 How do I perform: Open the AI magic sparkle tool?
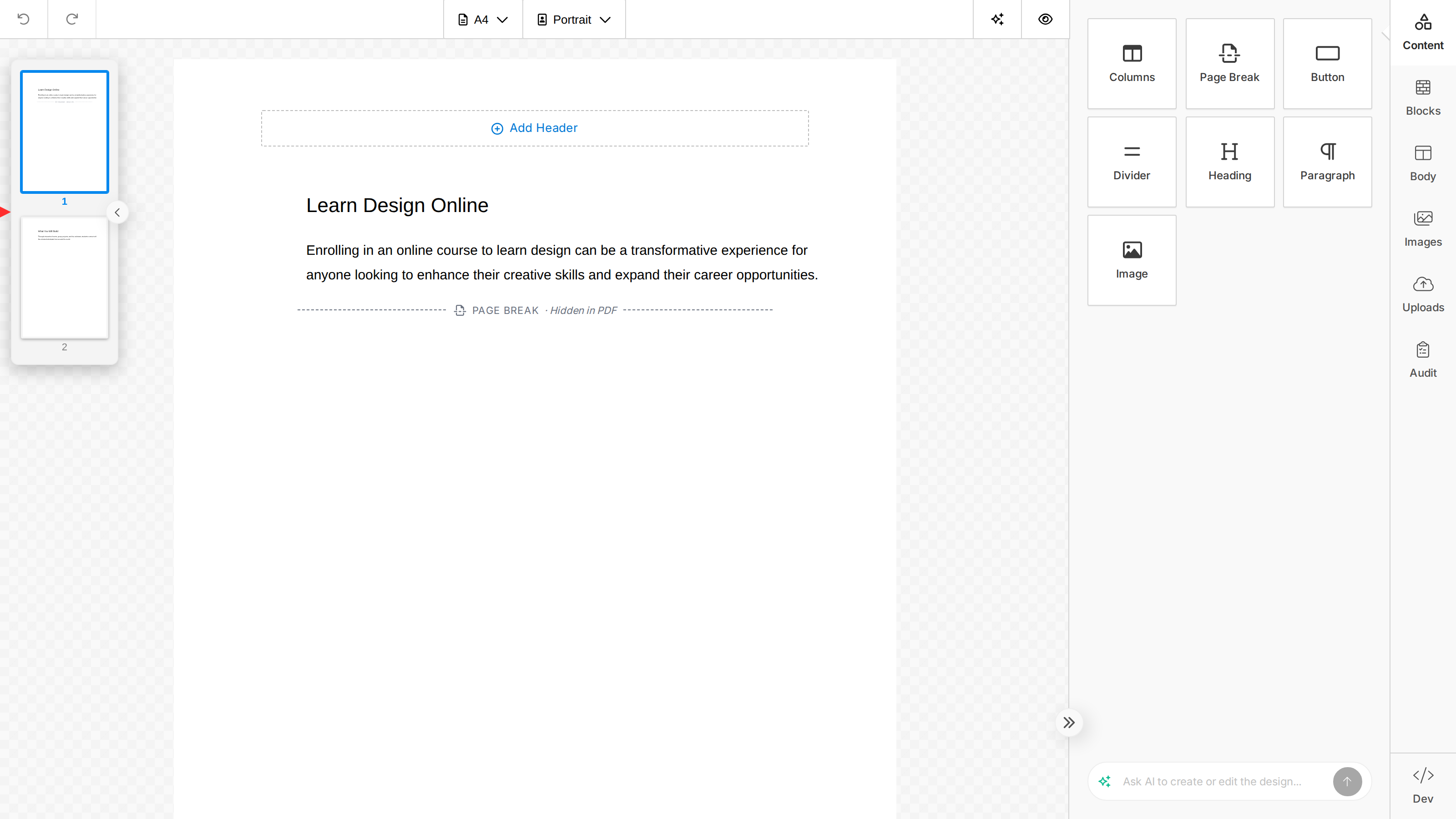click(997, 19)
